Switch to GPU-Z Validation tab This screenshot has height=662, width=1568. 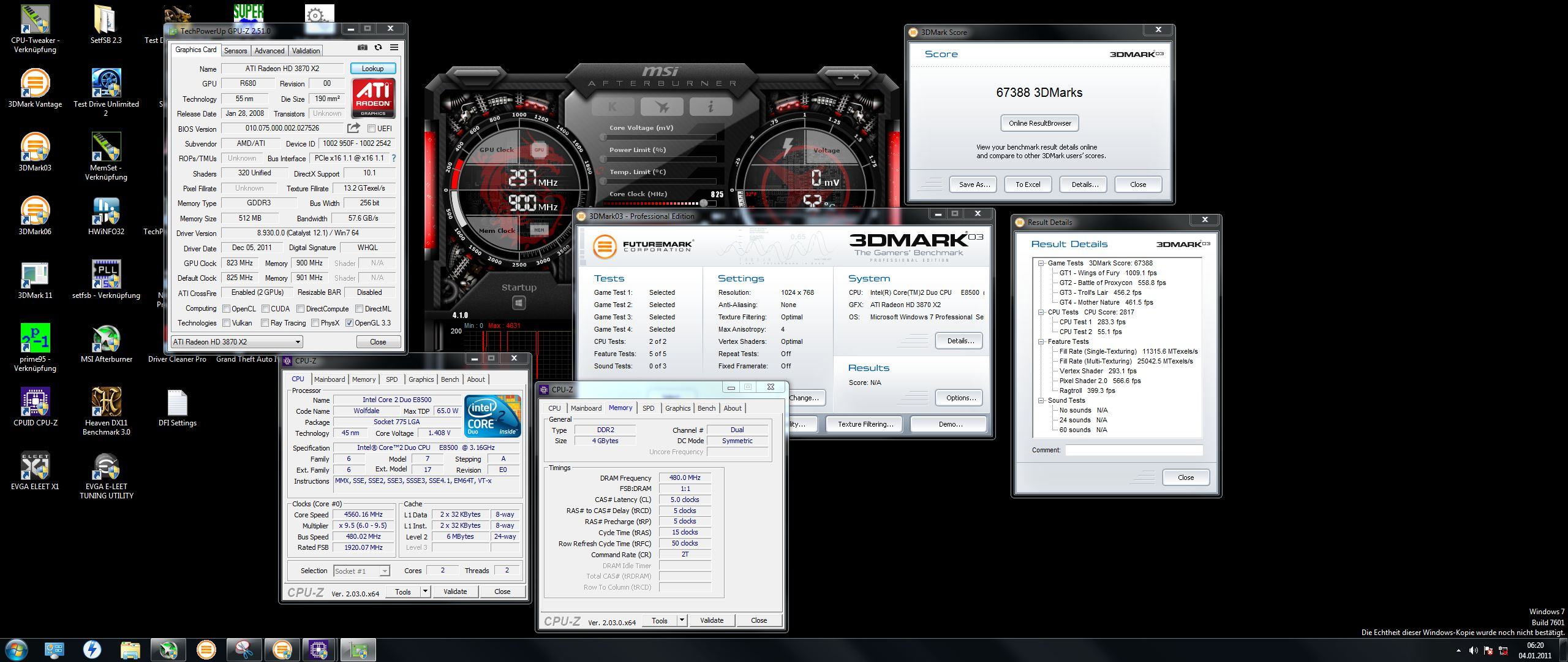pyautogui.click(x=306, y=51)
